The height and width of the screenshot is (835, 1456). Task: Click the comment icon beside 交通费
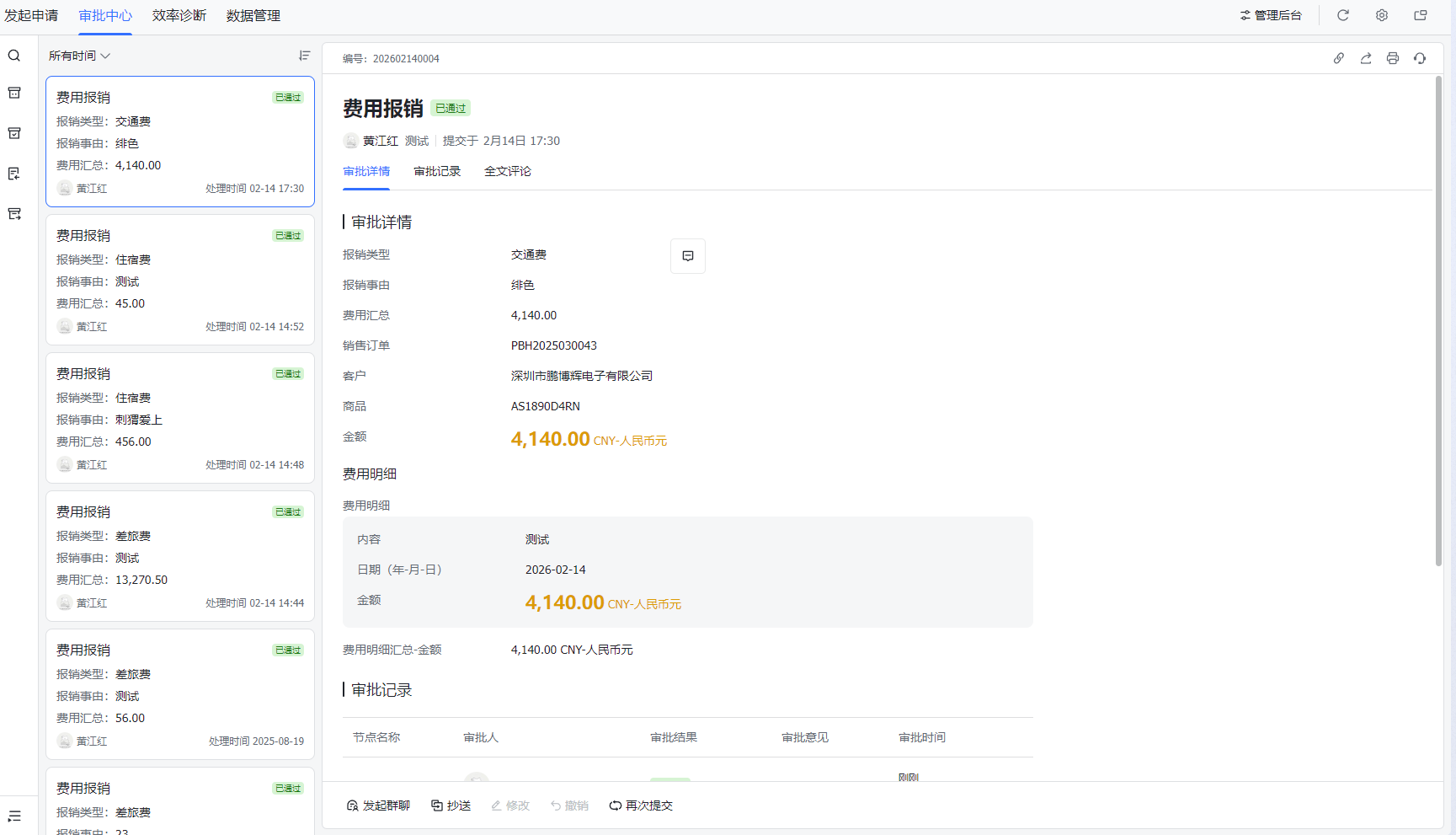pos(688,256)
